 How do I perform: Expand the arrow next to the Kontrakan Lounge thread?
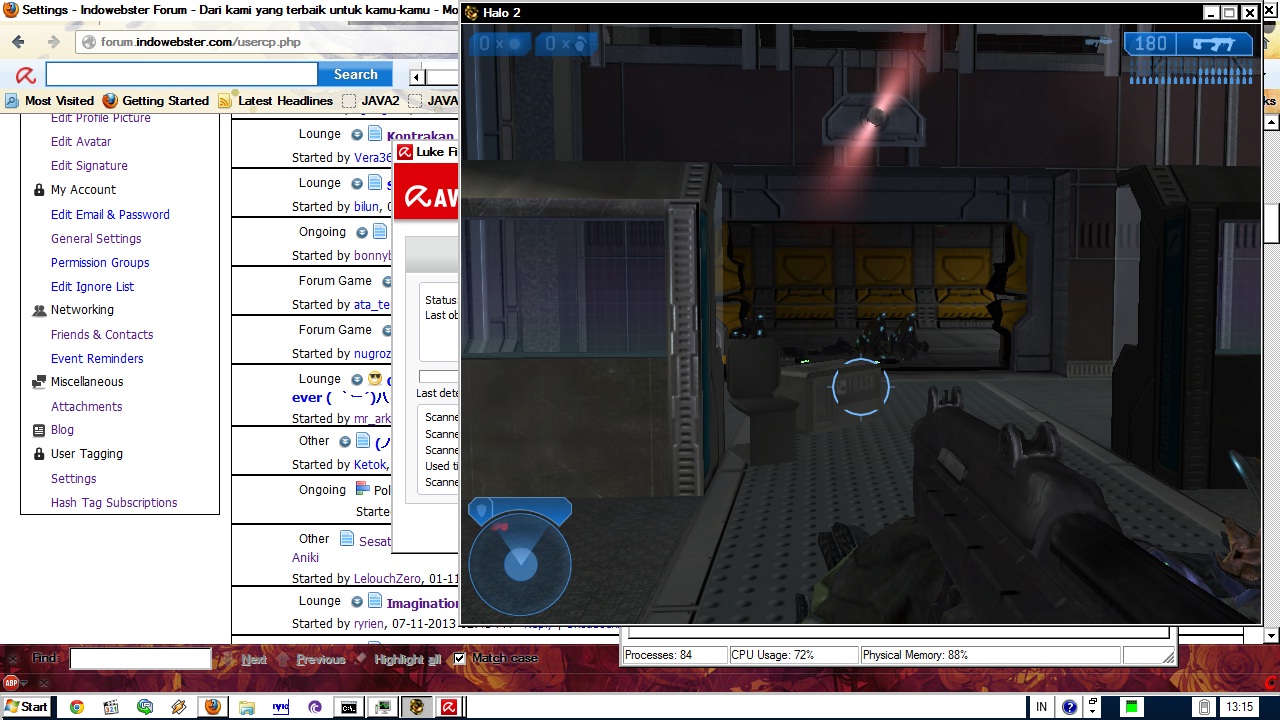(x=357, y=134)
